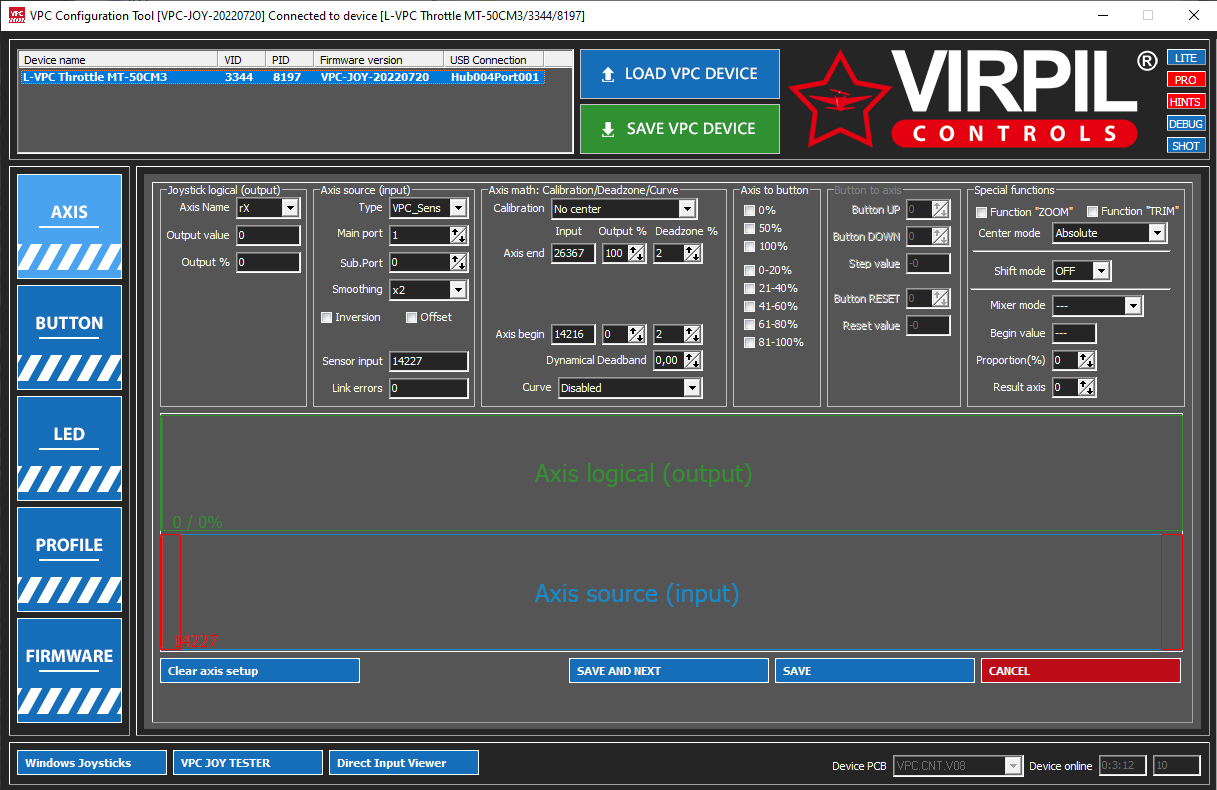Check the 61-80% range box

point(749,325)
